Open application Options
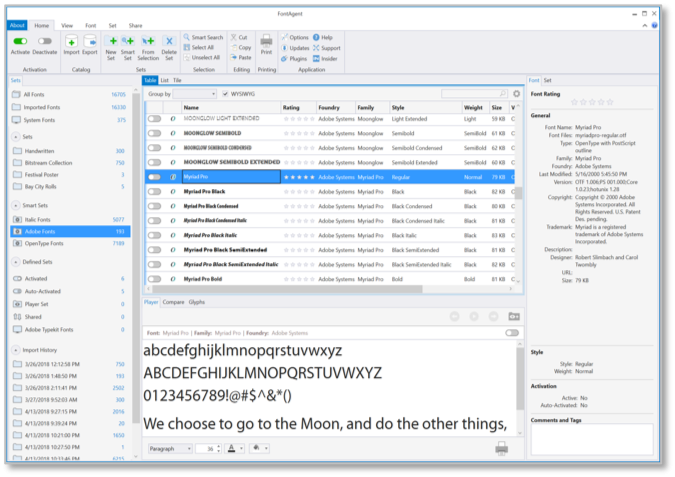 click(x=295, y=37)
